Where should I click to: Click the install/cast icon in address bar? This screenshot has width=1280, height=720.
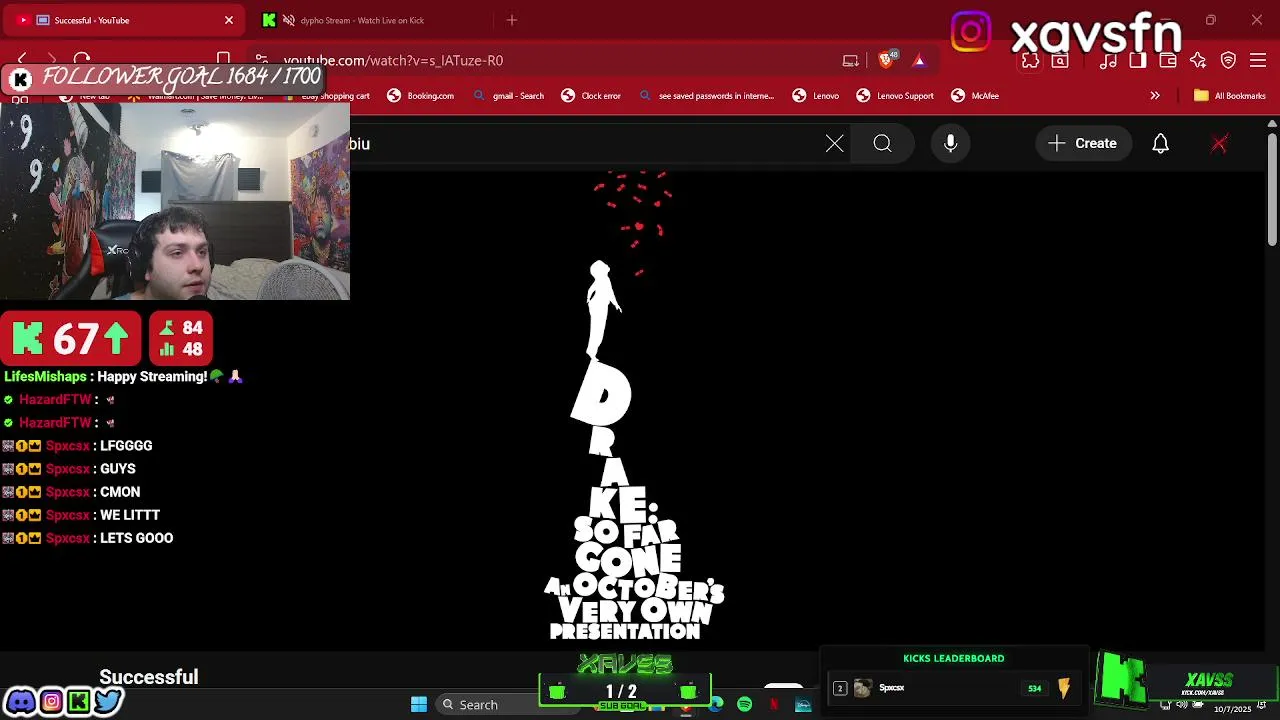click(850, 60)
